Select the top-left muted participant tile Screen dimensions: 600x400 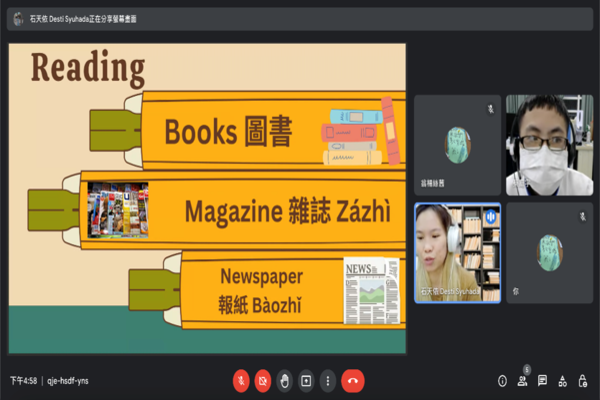(457, 145)
